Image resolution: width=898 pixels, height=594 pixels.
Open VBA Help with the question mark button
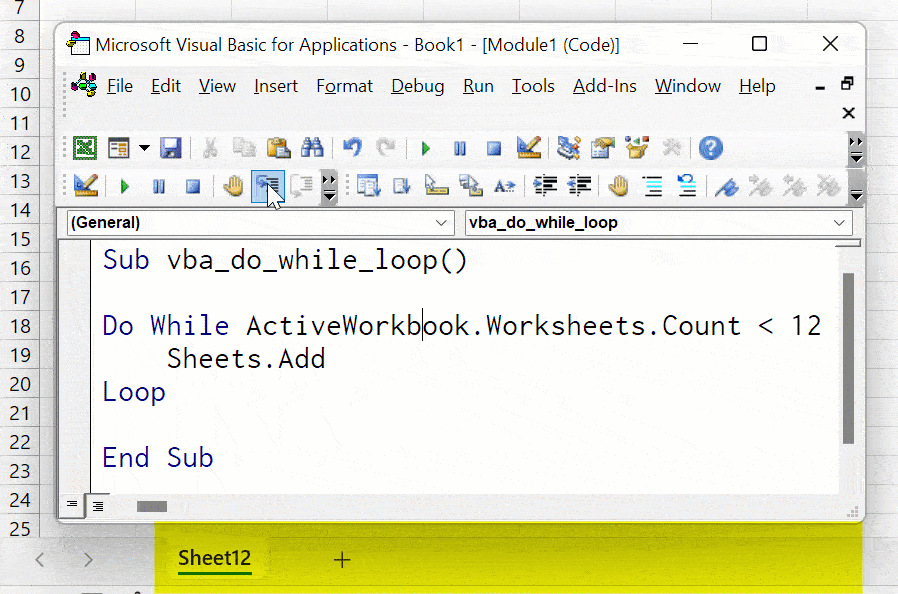(x=710, y=148)
